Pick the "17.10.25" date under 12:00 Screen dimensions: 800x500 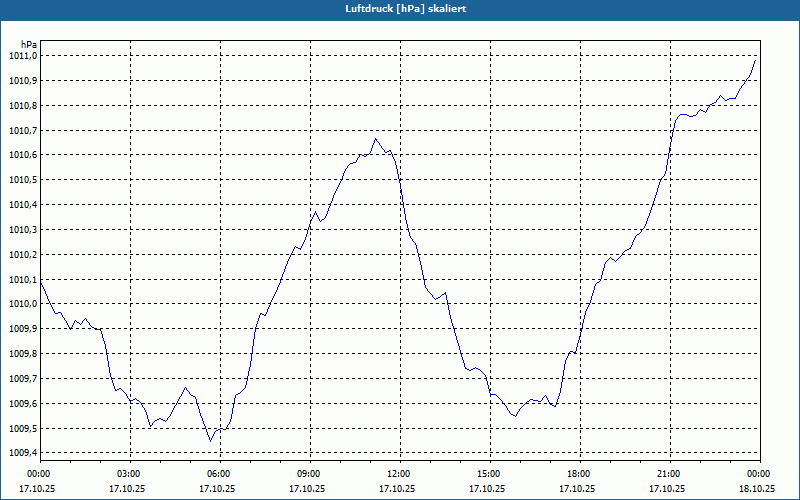click(397, 488)
